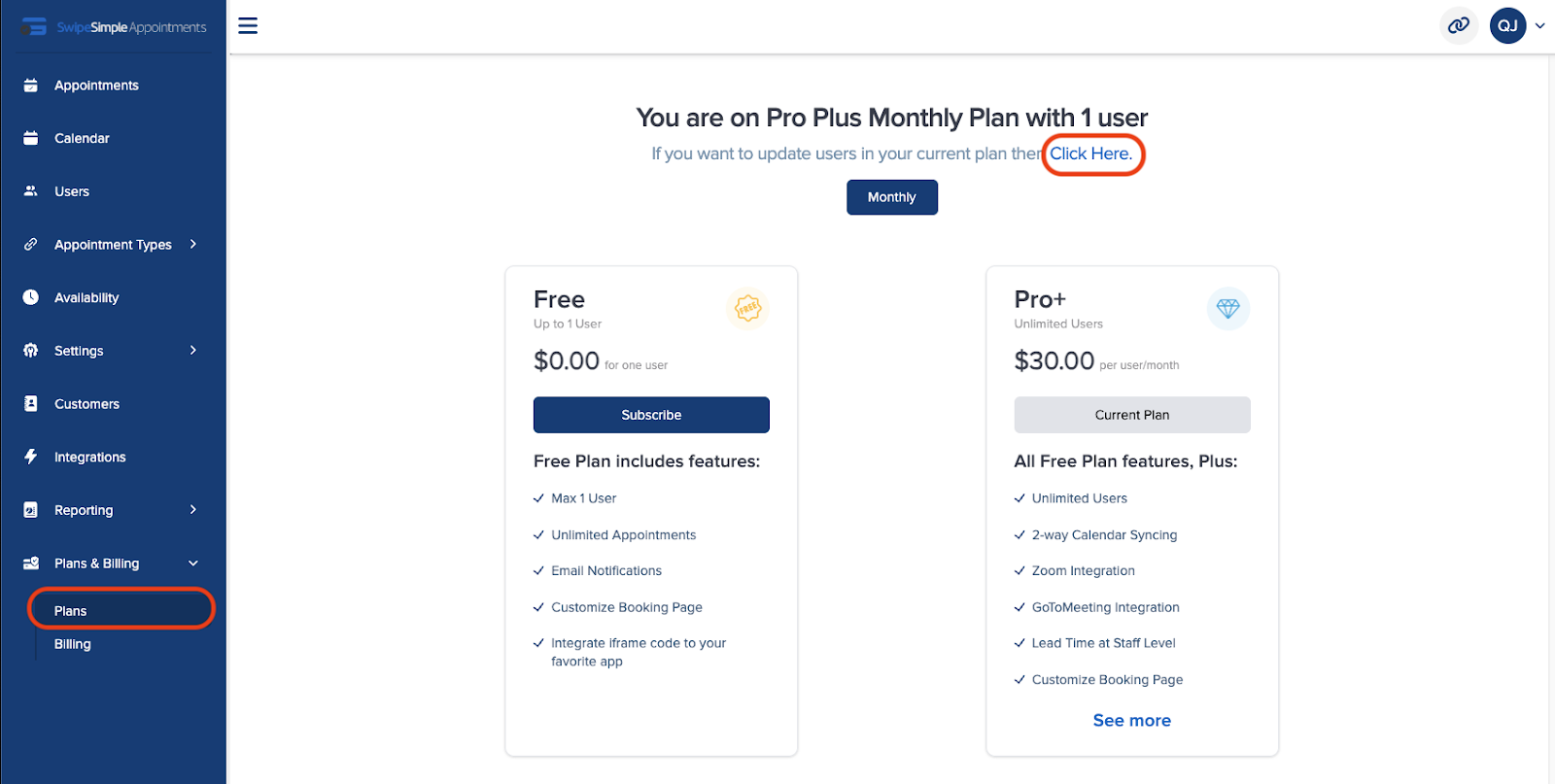Click the Customers contact icon

point(31,404)
